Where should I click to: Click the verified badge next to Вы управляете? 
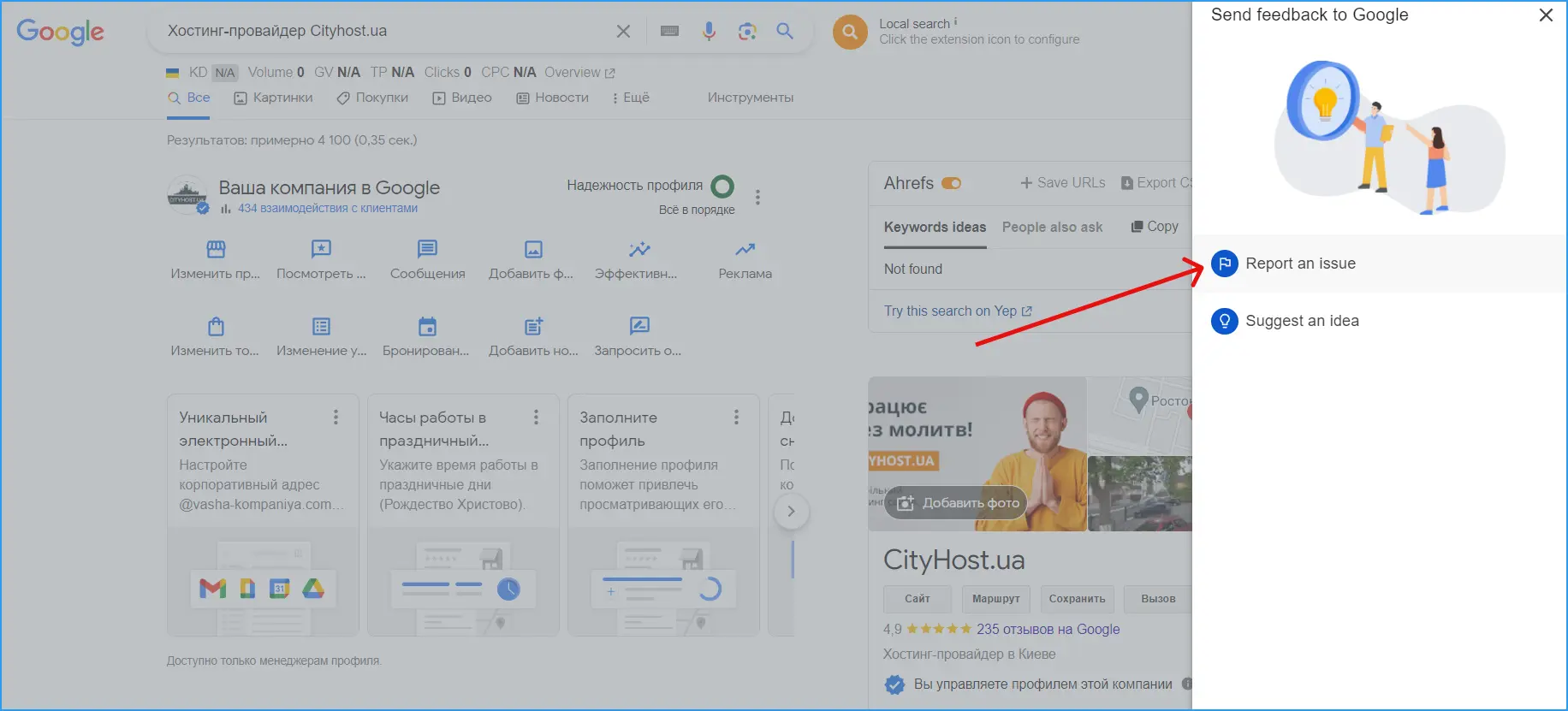coord(894,684)
